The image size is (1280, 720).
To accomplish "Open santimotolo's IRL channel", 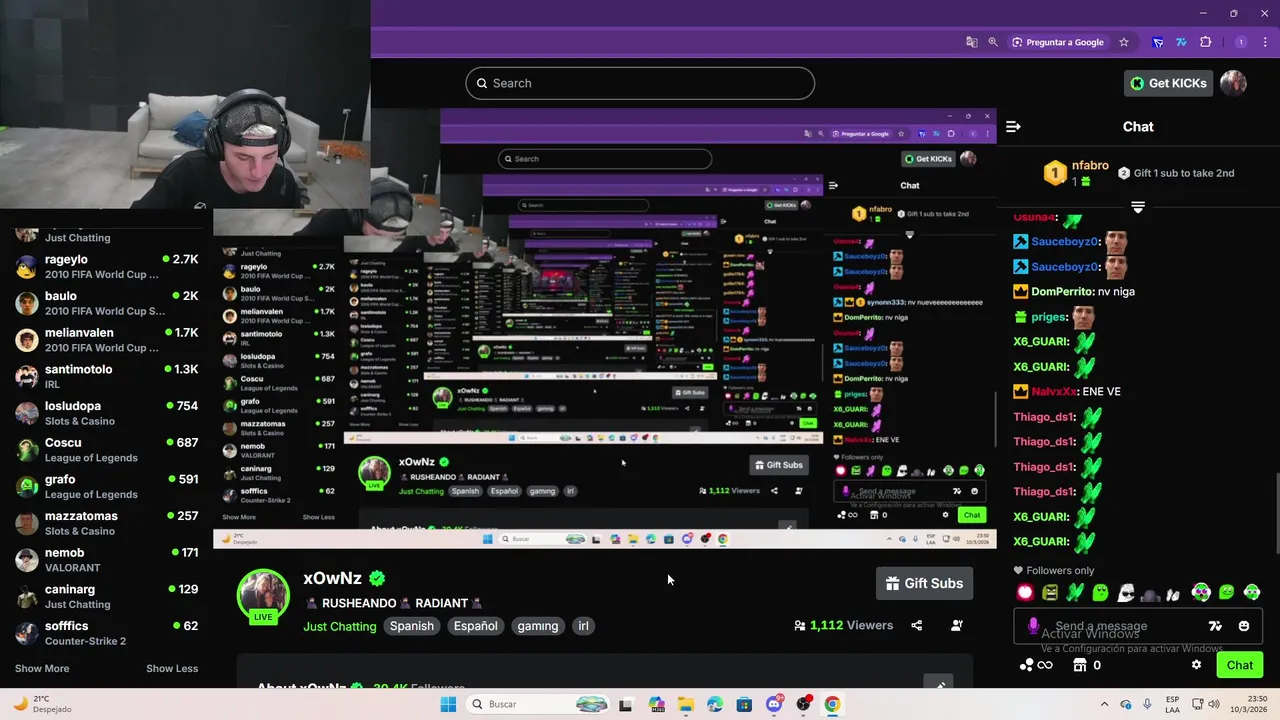I will pos(107,376).
